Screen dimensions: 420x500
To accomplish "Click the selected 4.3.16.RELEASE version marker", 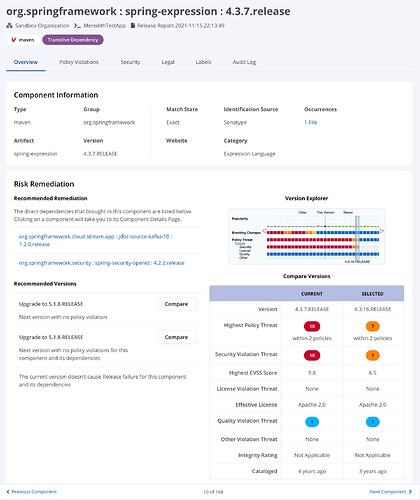I will click(357, 239).
